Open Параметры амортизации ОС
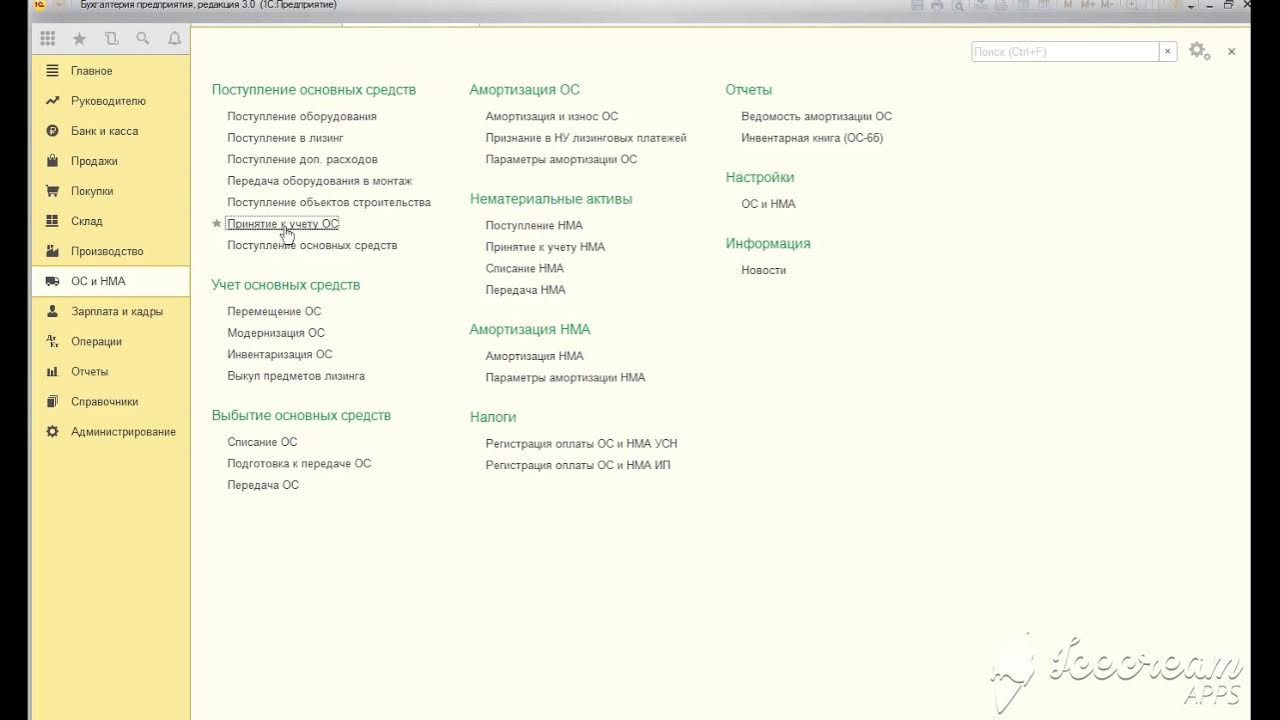Viewport: 1280px width, 720px height. pyautogui.click(x=561, y=159)
